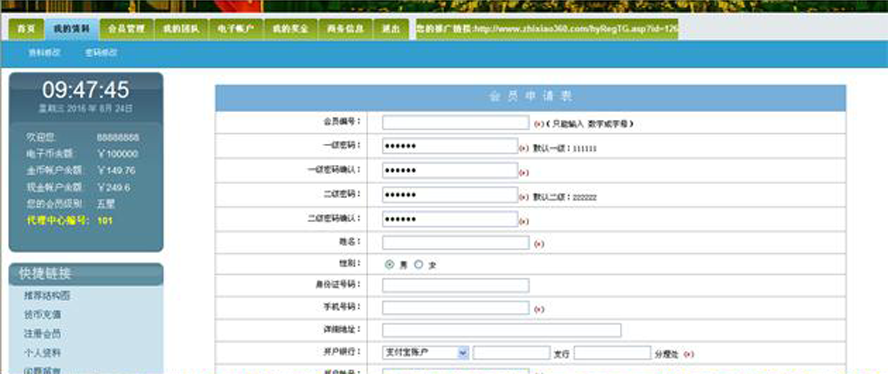The image size is (888, 374).
Task: Click the clock display 09:47:45
Action: (x=86, y=90)
